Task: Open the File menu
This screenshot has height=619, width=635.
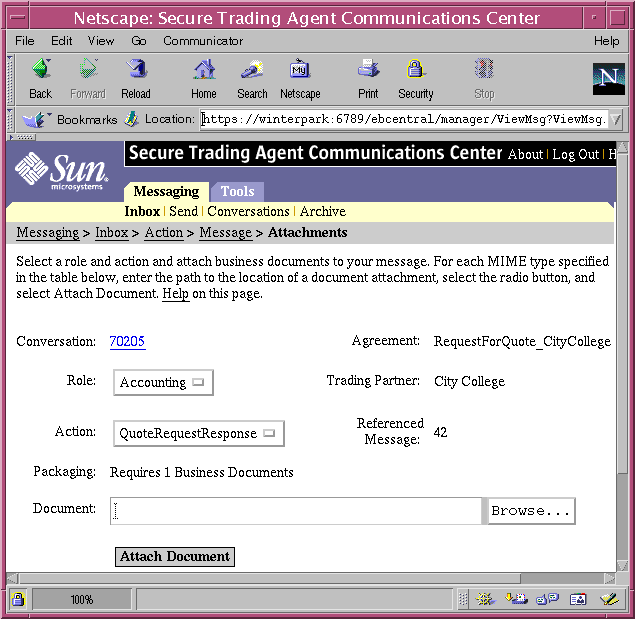Action: 25,41
